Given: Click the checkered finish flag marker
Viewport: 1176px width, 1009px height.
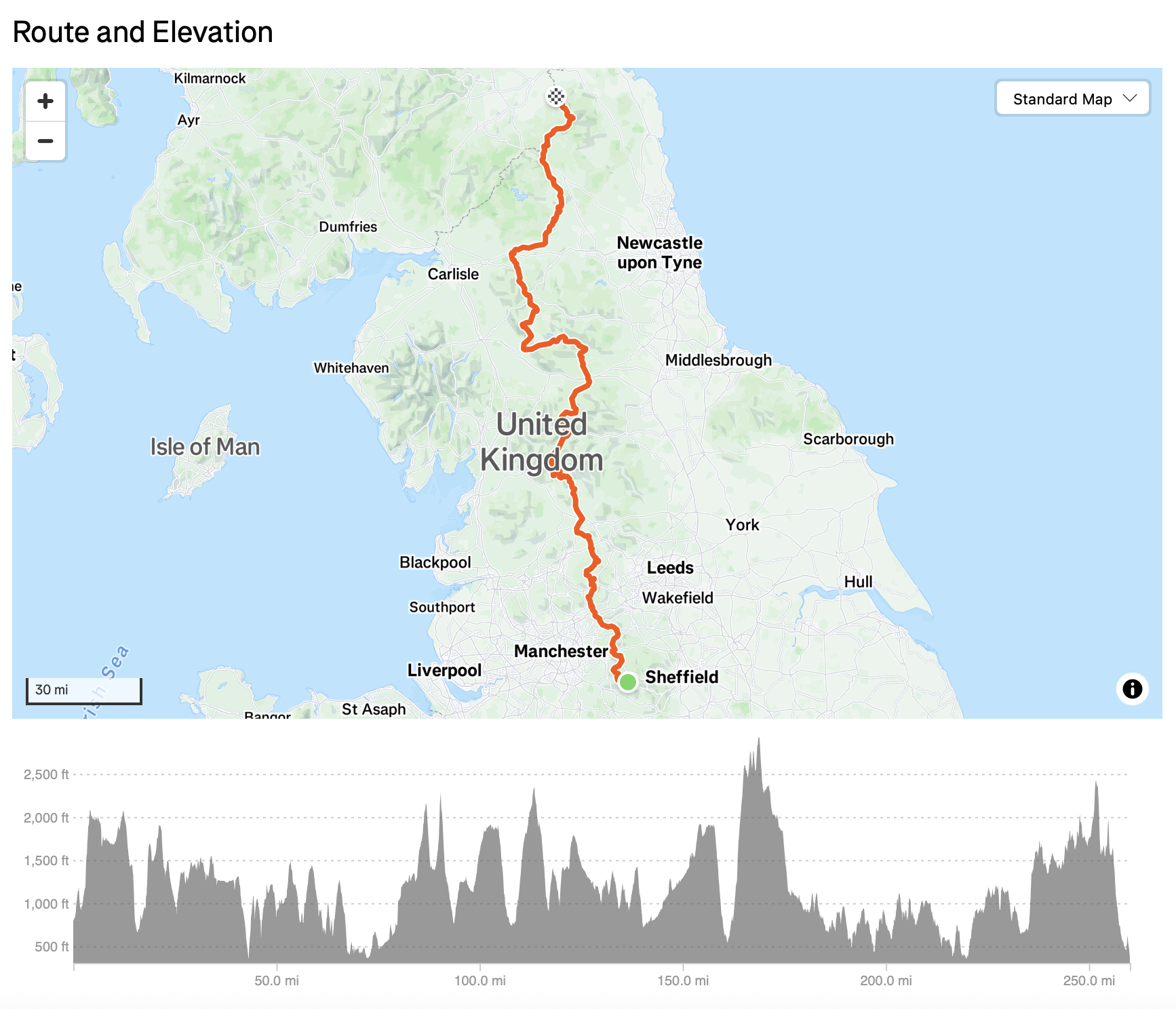Looking at the screenshot, I should pyautogui.click(x=555, y=97).
